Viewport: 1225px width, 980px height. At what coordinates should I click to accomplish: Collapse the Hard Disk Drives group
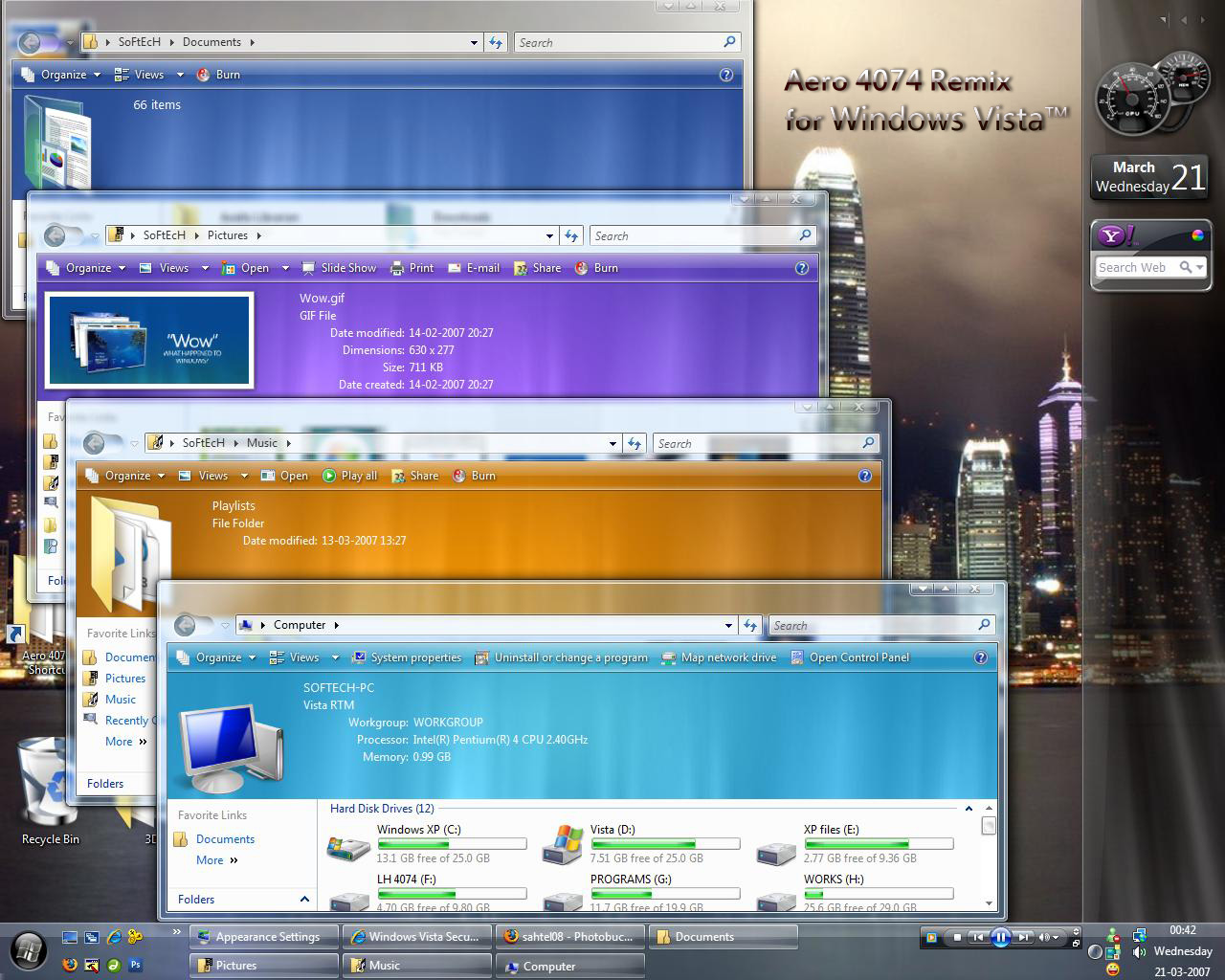[969, 809]
